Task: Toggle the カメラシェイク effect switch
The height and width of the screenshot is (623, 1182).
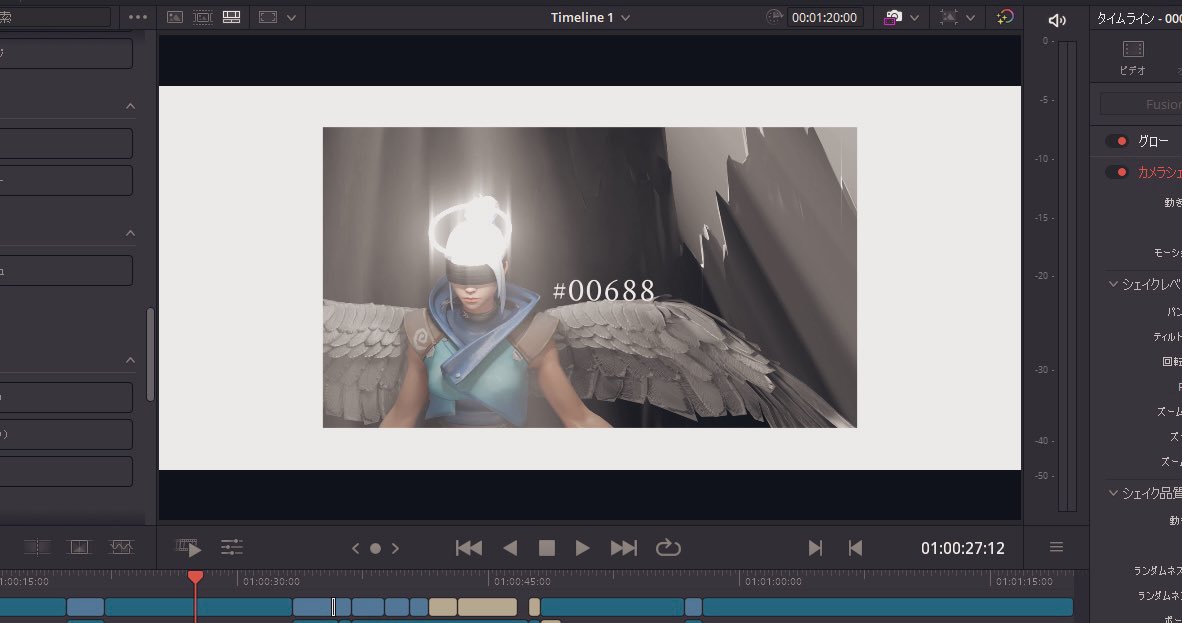Action: [1116, 172]
